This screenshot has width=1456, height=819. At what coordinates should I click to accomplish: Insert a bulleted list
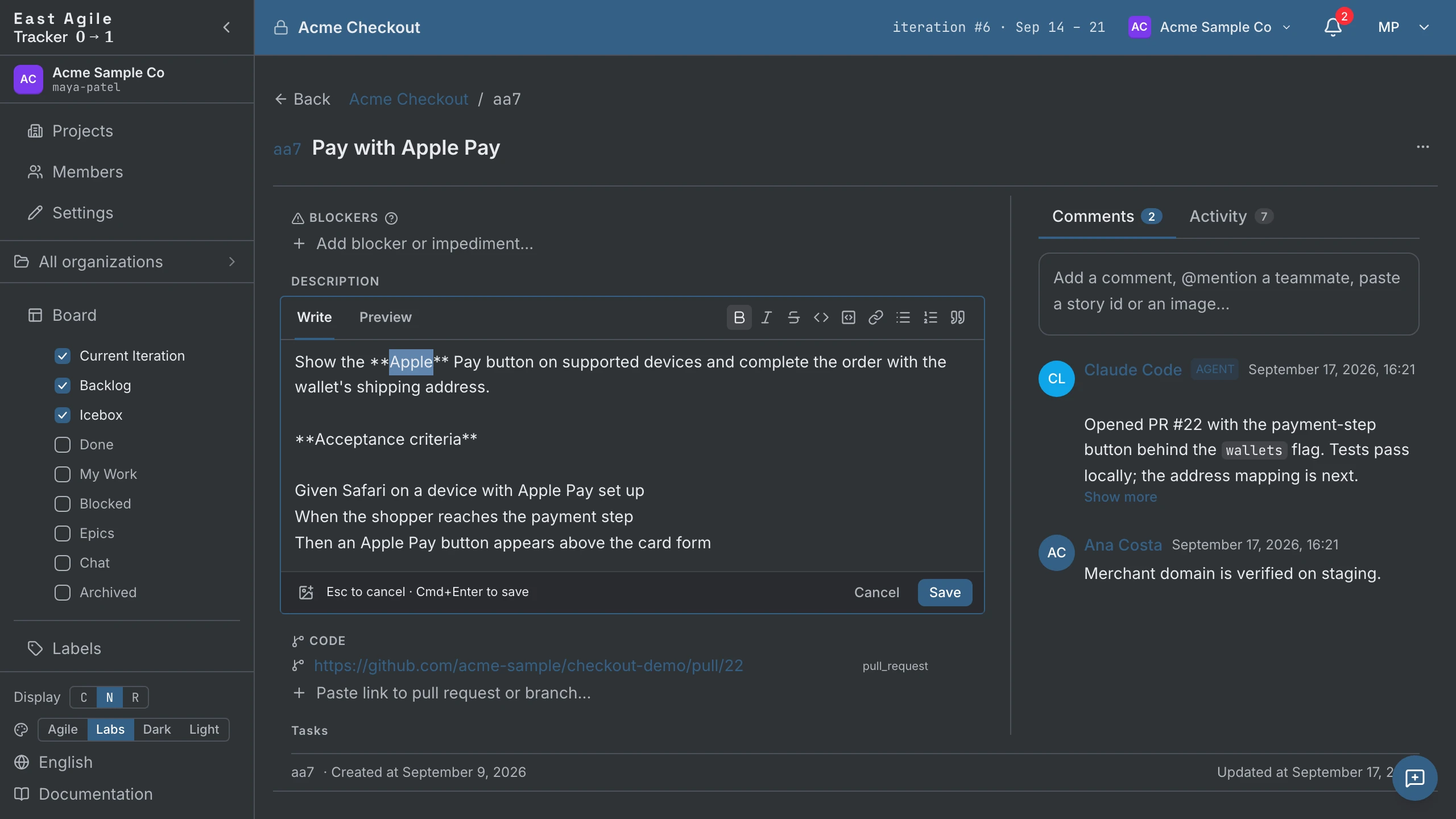[x=903, y=317]
